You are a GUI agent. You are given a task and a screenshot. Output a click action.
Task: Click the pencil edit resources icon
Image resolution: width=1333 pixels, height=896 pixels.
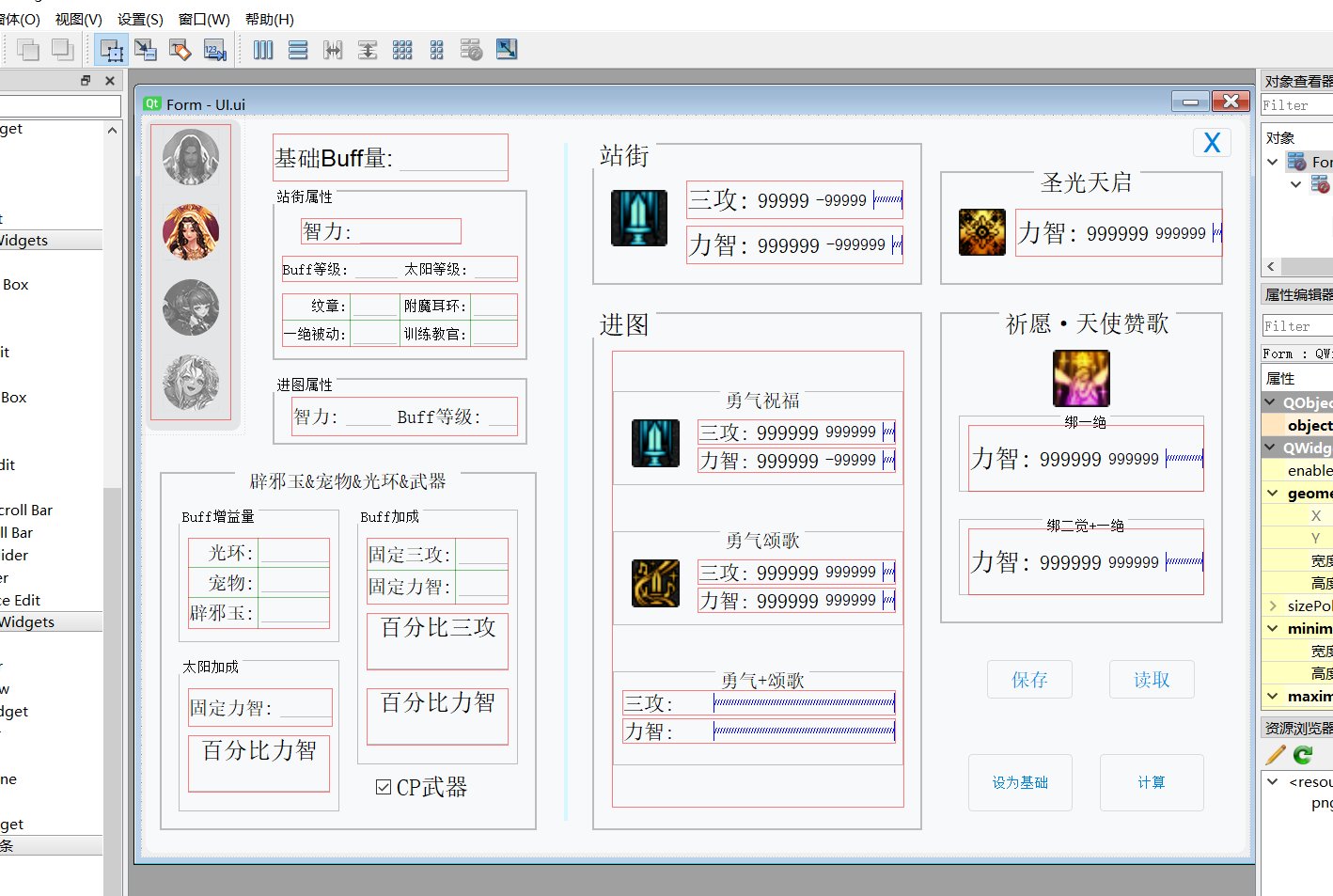pyautogui.click(x=1276, y=754)
